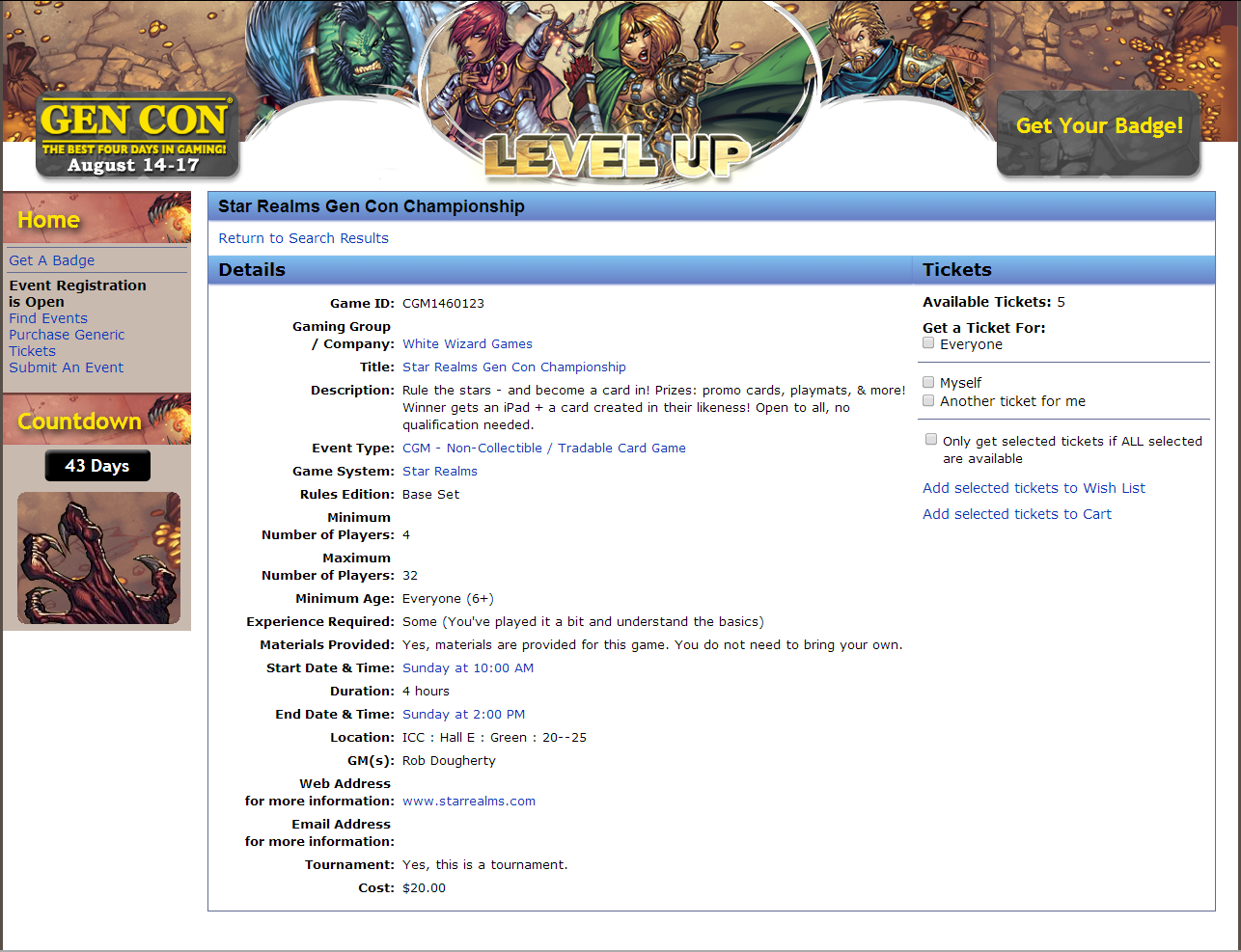Check the Everyone ticket checkbox
Viewport: 1241px width, 952px height.
click(928, 343)
